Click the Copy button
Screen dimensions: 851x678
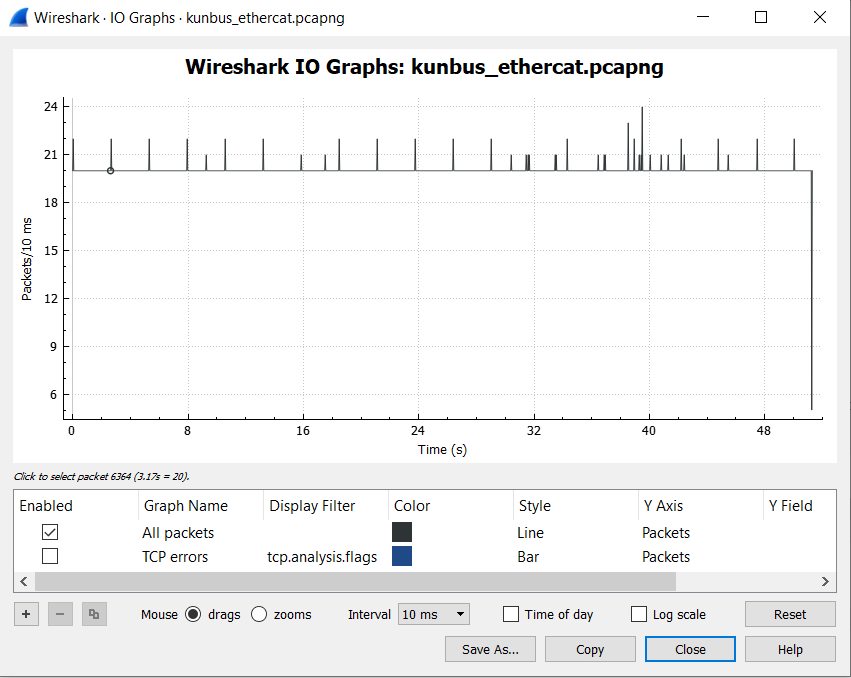590,649
